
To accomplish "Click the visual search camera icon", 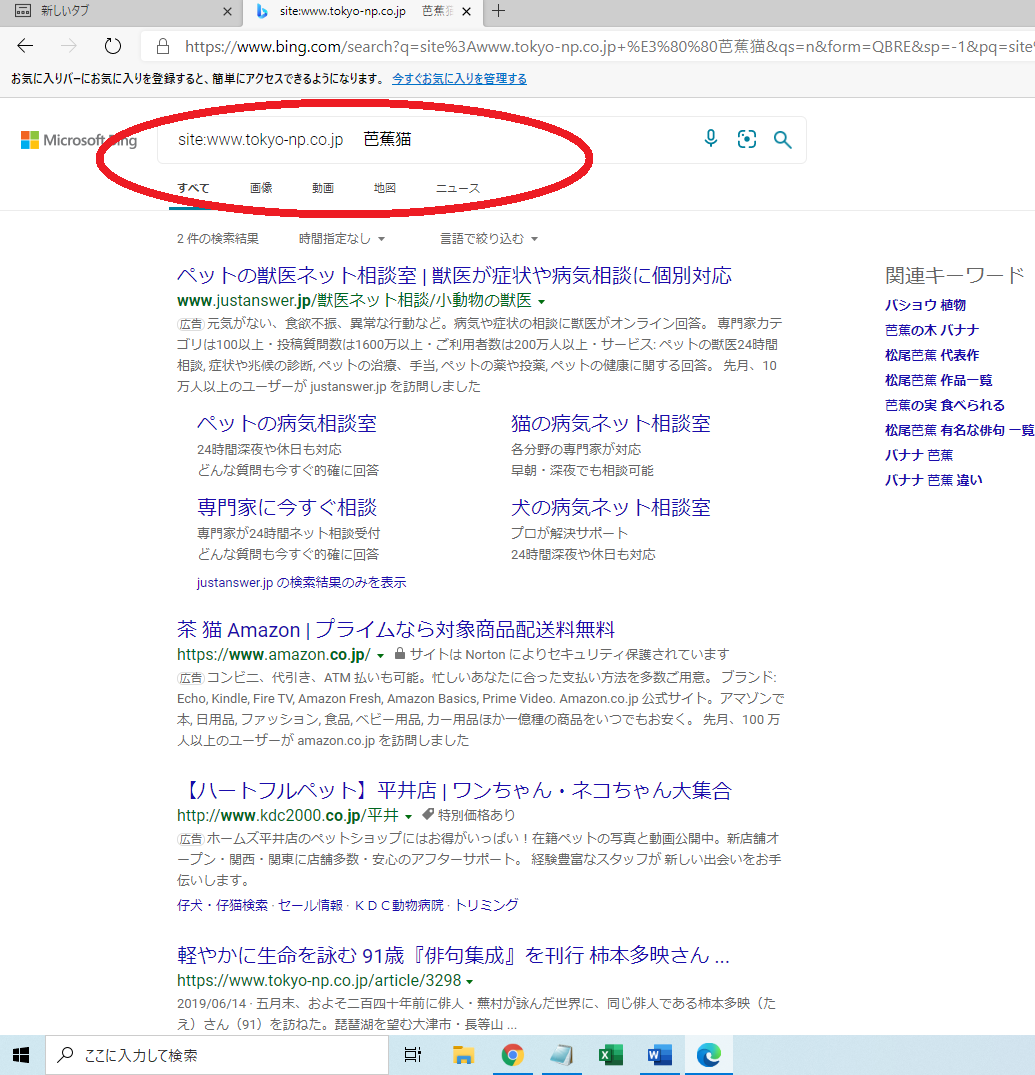I will 746,139.
